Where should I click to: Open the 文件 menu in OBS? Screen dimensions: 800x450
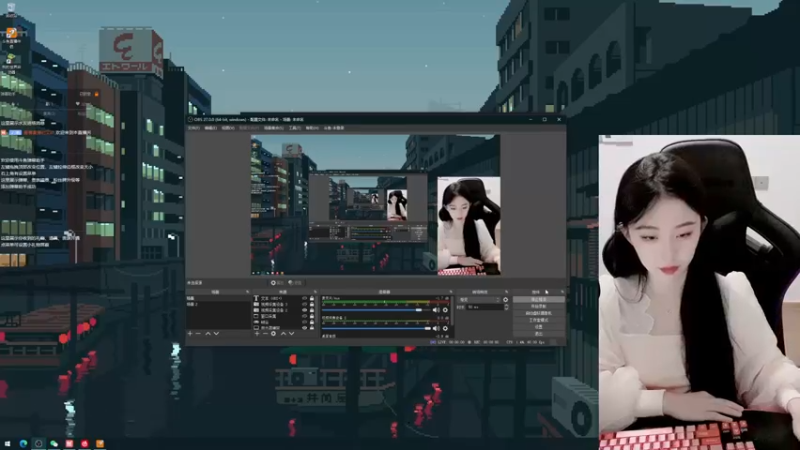(x=194, y=128)
